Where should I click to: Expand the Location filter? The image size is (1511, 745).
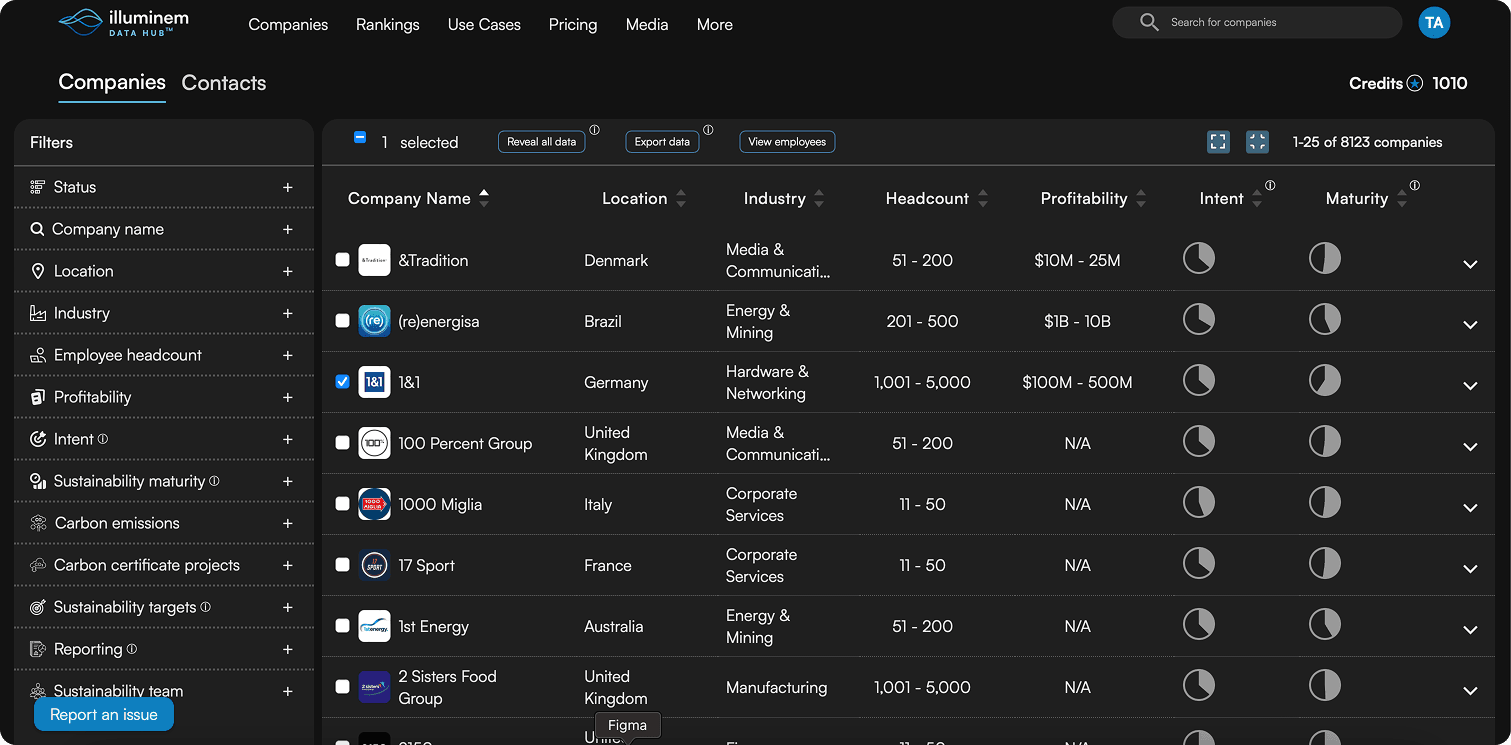(288, 271)
